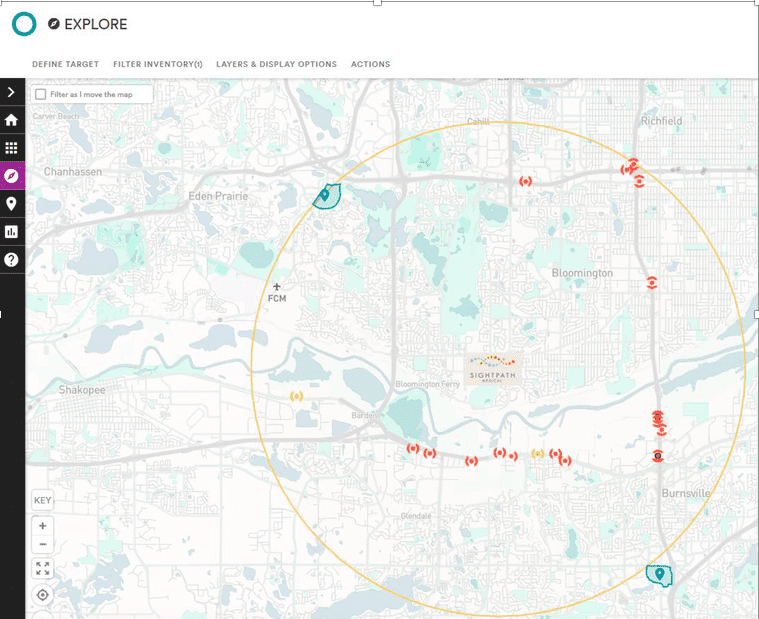Open the grid apps icon in sidebar
The image size is (759, 619).
click(x=12, y=148)
